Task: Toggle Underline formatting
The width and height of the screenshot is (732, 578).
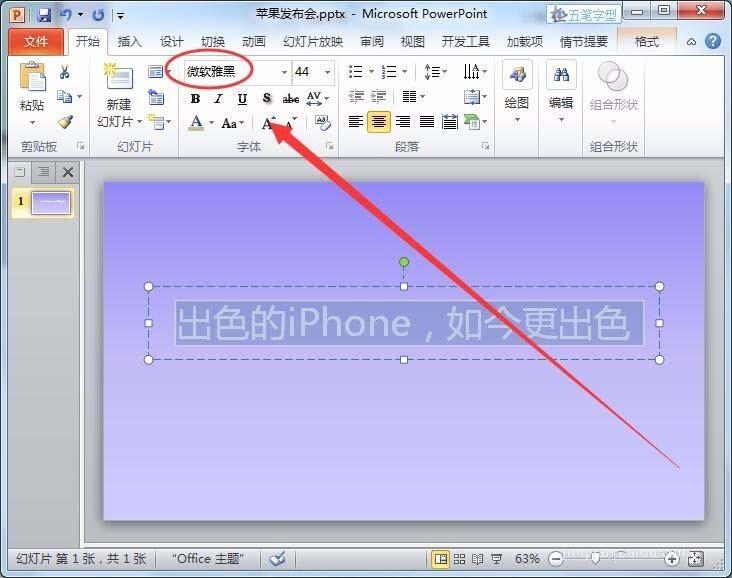Action: coord(242,99)
